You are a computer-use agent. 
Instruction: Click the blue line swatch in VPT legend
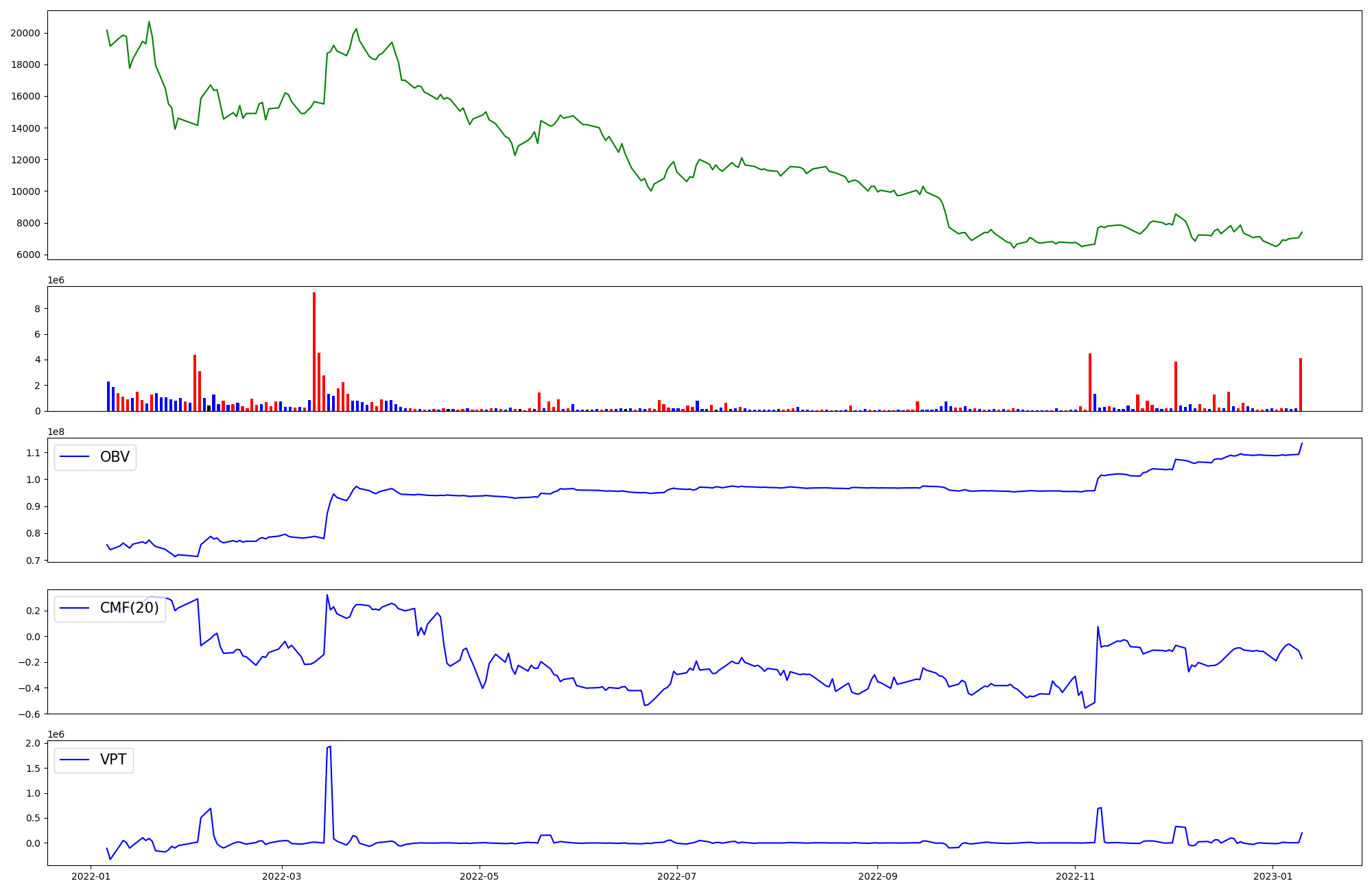tap(75, 760)
